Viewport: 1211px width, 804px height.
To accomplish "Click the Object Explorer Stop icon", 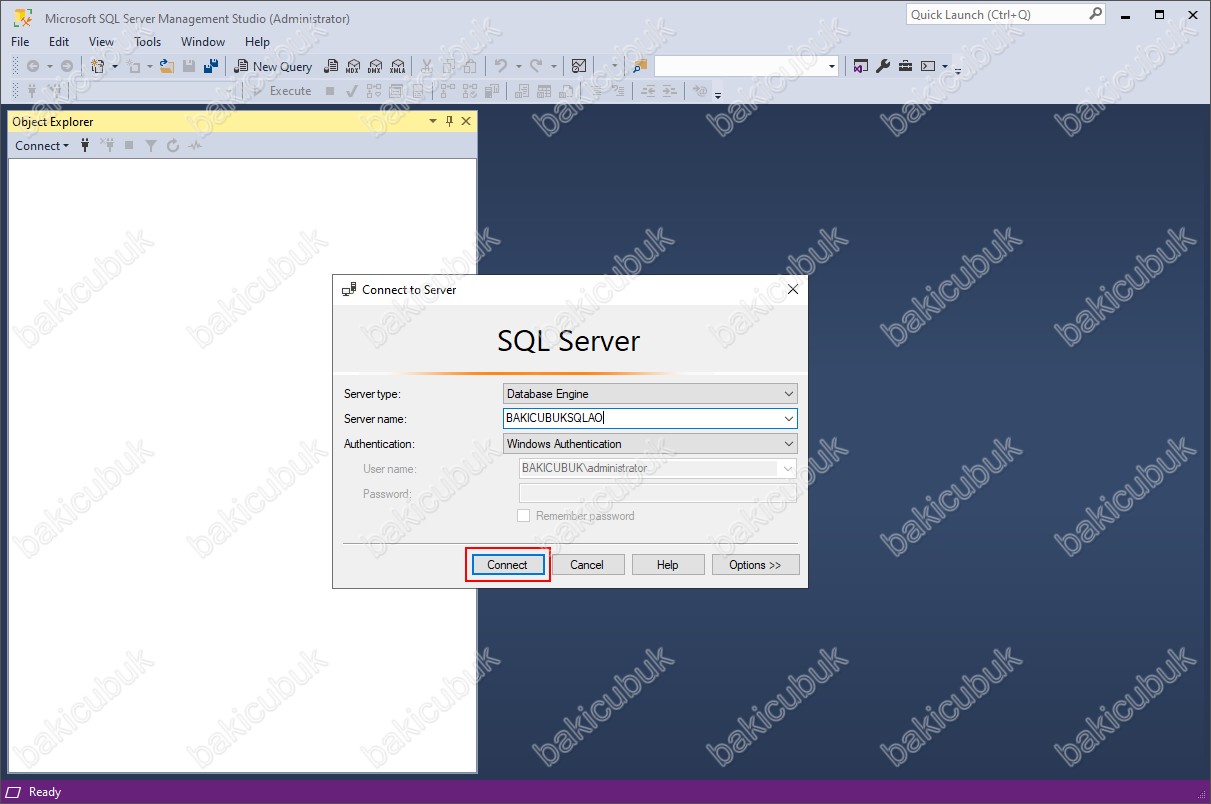I will point(129,146).
